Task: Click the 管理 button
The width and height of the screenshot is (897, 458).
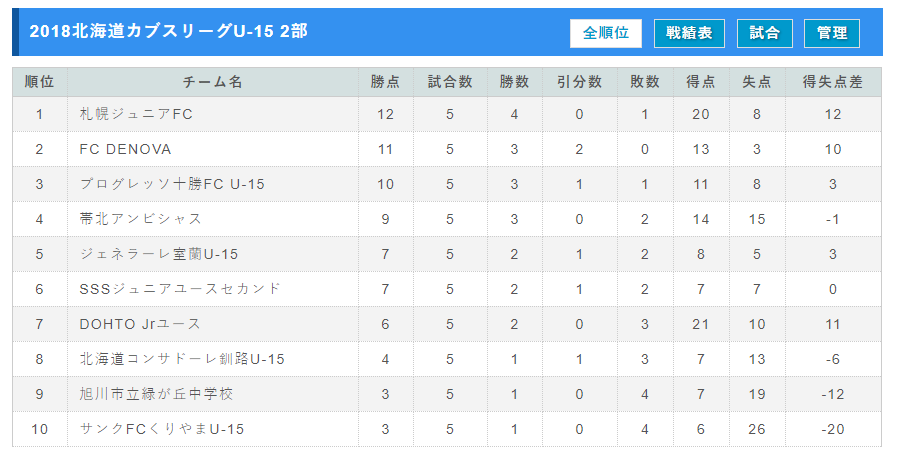Action: (x=832, y=33)
